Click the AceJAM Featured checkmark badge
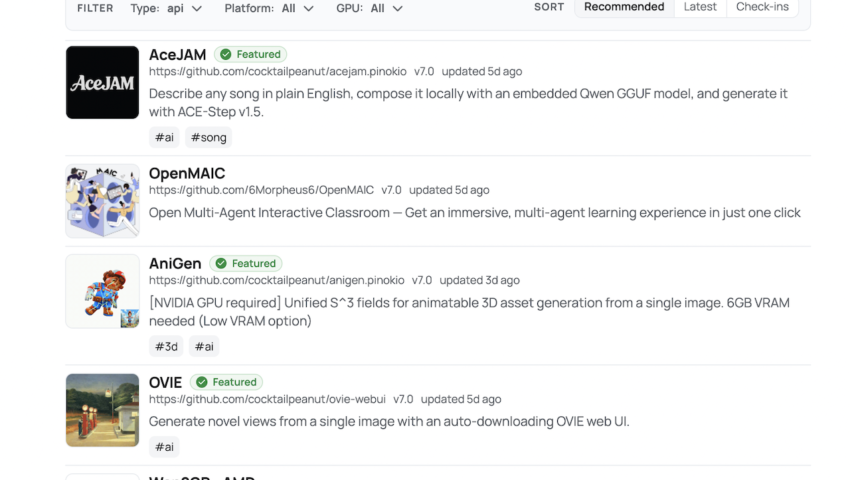Viewport: 850px width, 480px height. tap(250, 54)
